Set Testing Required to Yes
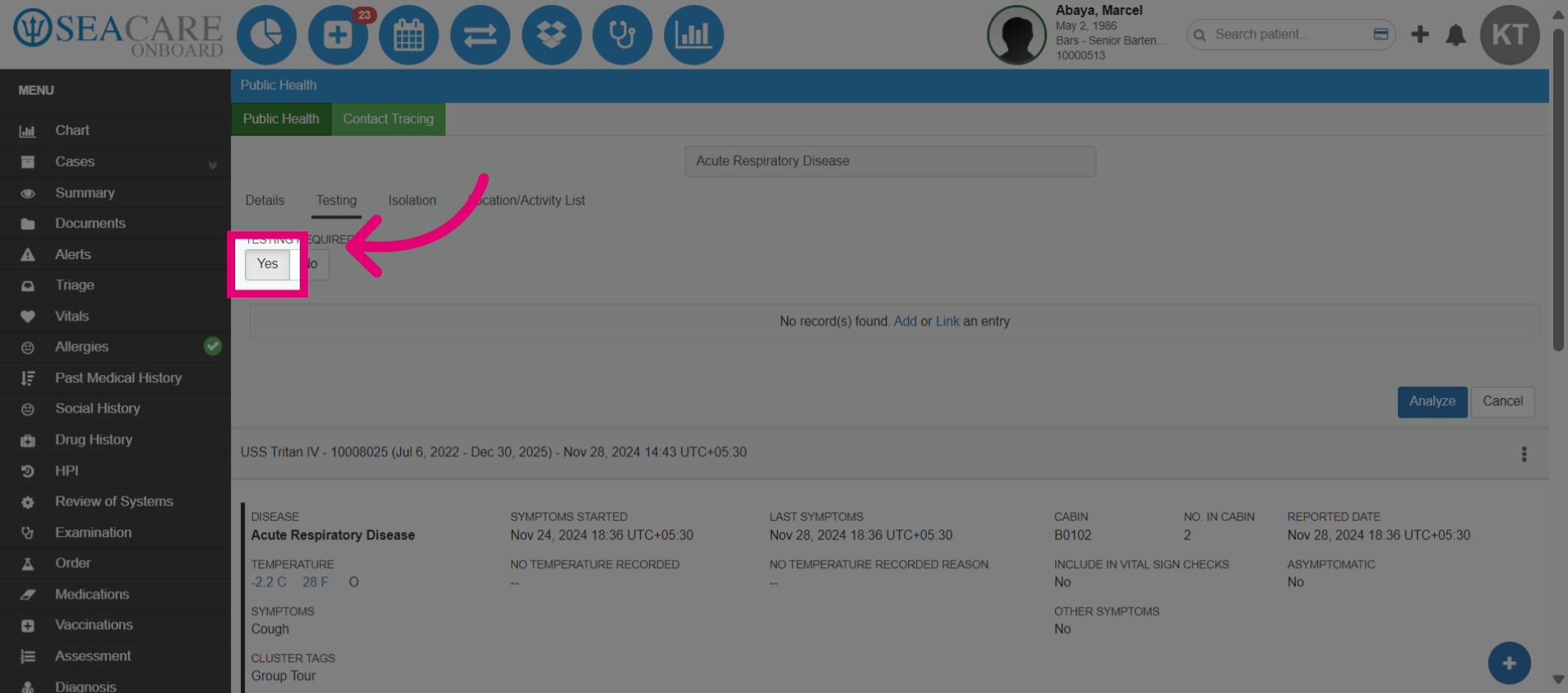1568x693 pixels. [268, 264]
